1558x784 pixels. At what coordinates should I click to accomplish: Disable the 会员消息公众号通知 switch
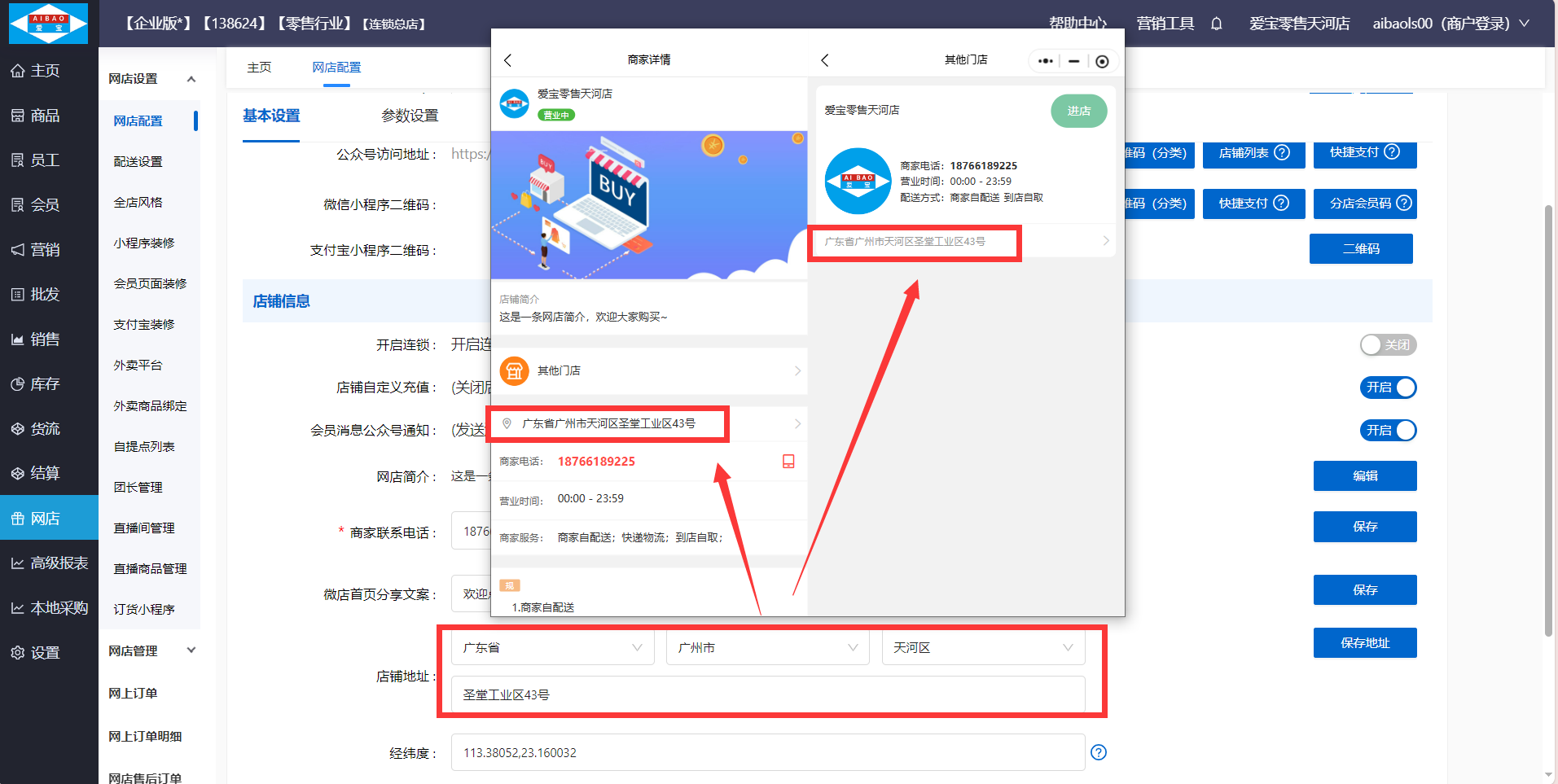(1388, 431)
